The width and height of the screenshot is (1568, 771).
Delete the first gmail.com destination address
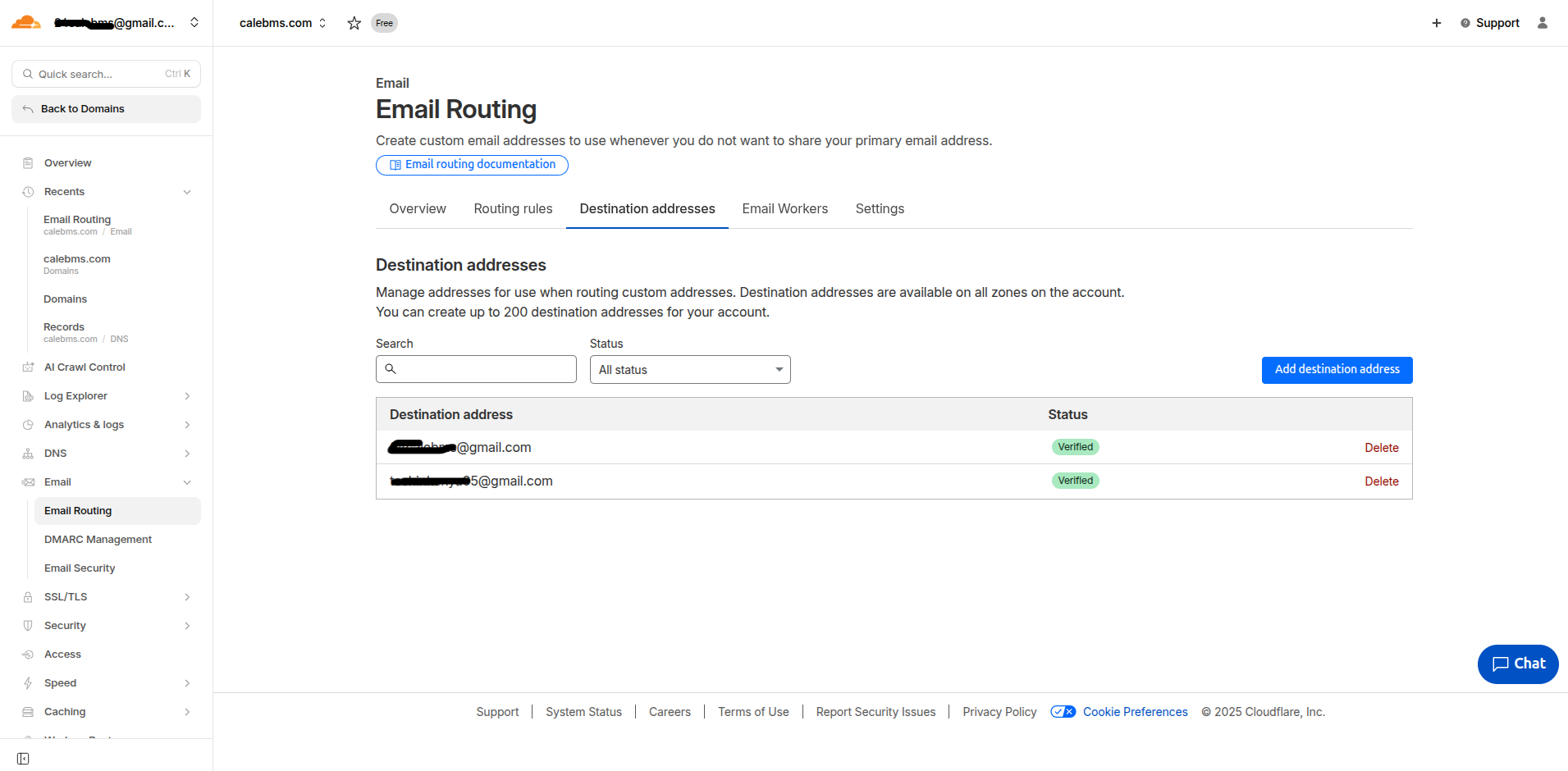point(1382,448)
